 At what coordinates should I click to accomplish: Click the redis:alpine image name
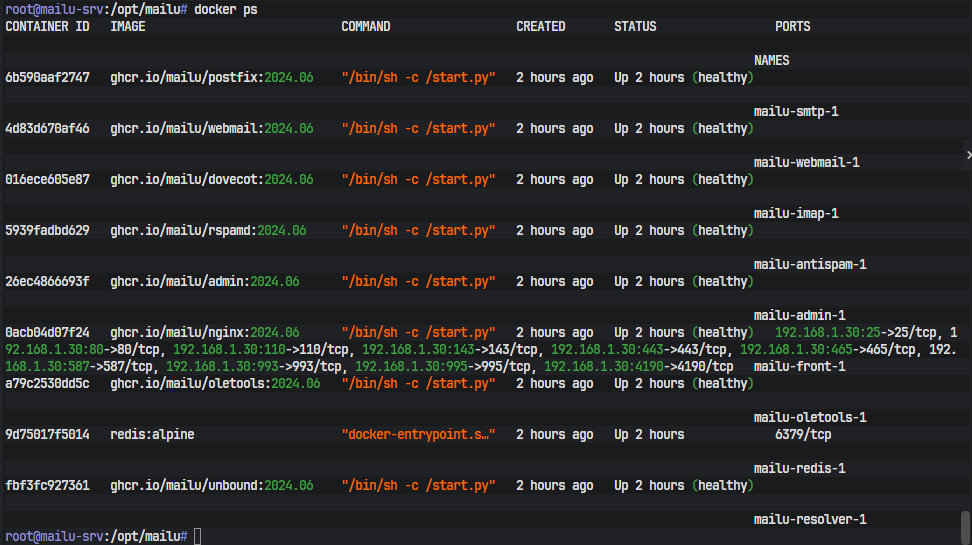point(152,434)
